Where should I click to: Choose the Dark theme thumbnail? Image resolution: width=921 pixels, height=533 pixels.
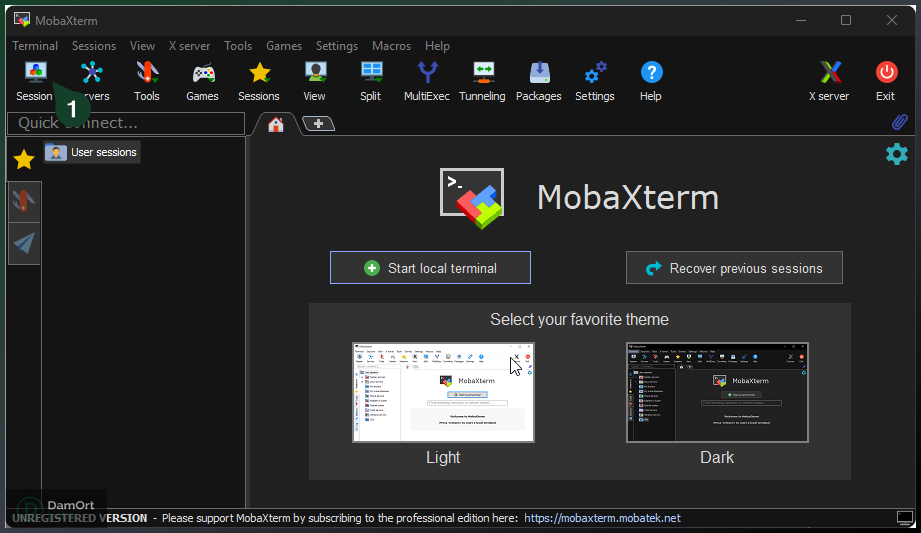click(717, 392)
